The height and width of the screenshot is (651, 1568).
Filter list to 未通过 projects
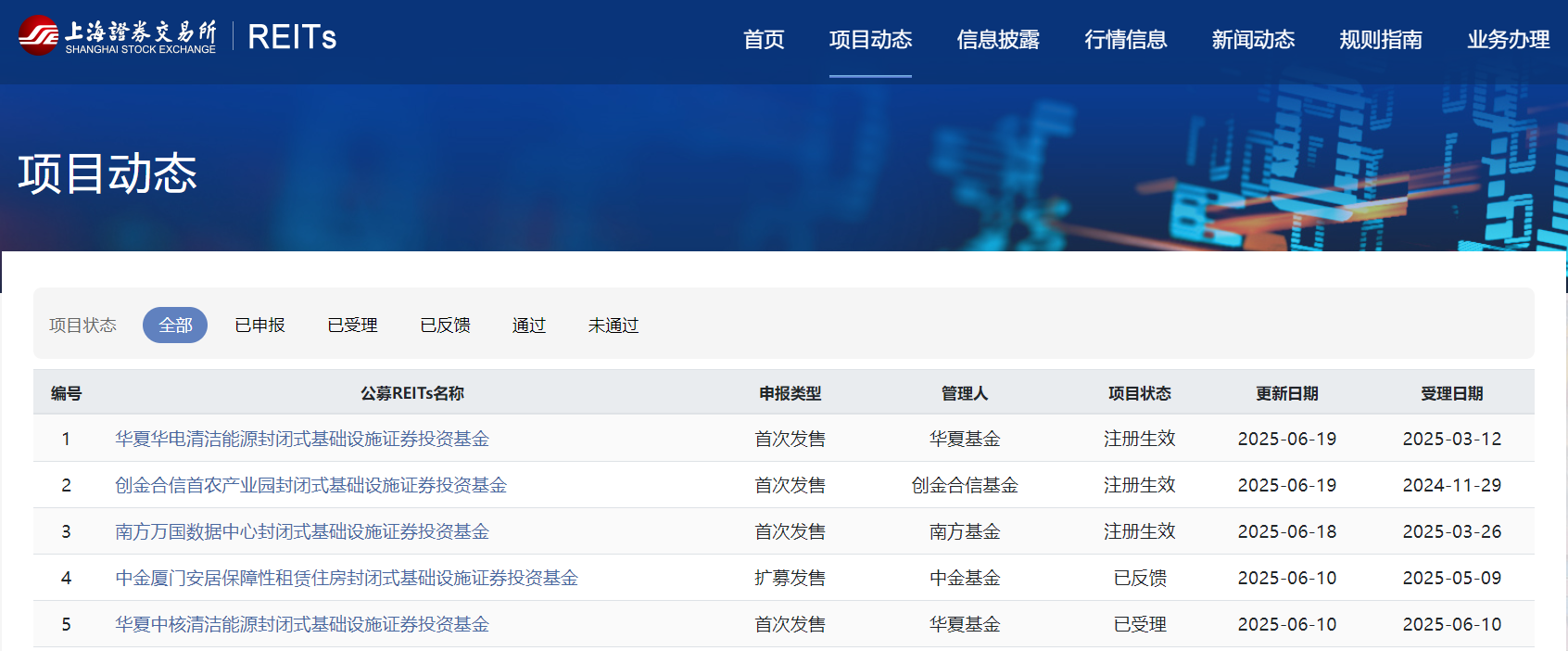point(613,325)
